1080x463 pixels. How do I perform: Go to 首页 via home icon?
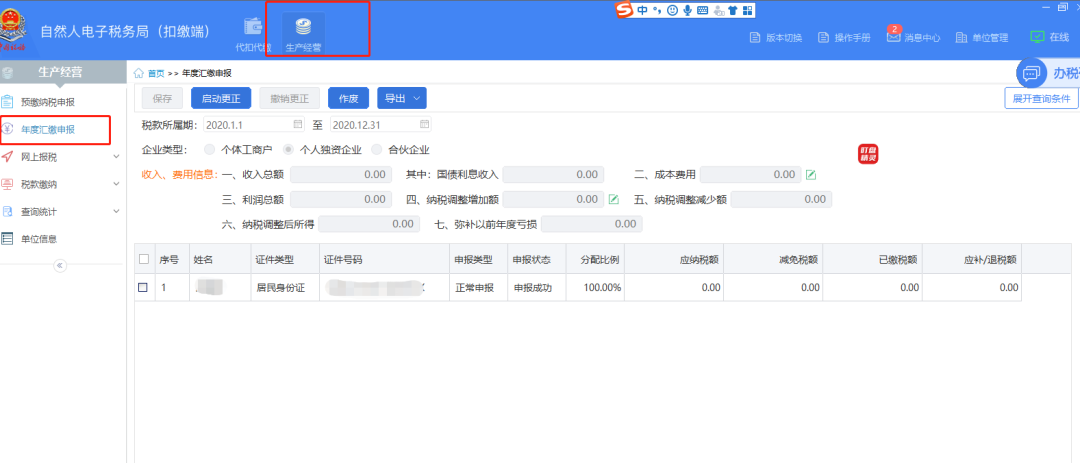(x=138, y=73)
